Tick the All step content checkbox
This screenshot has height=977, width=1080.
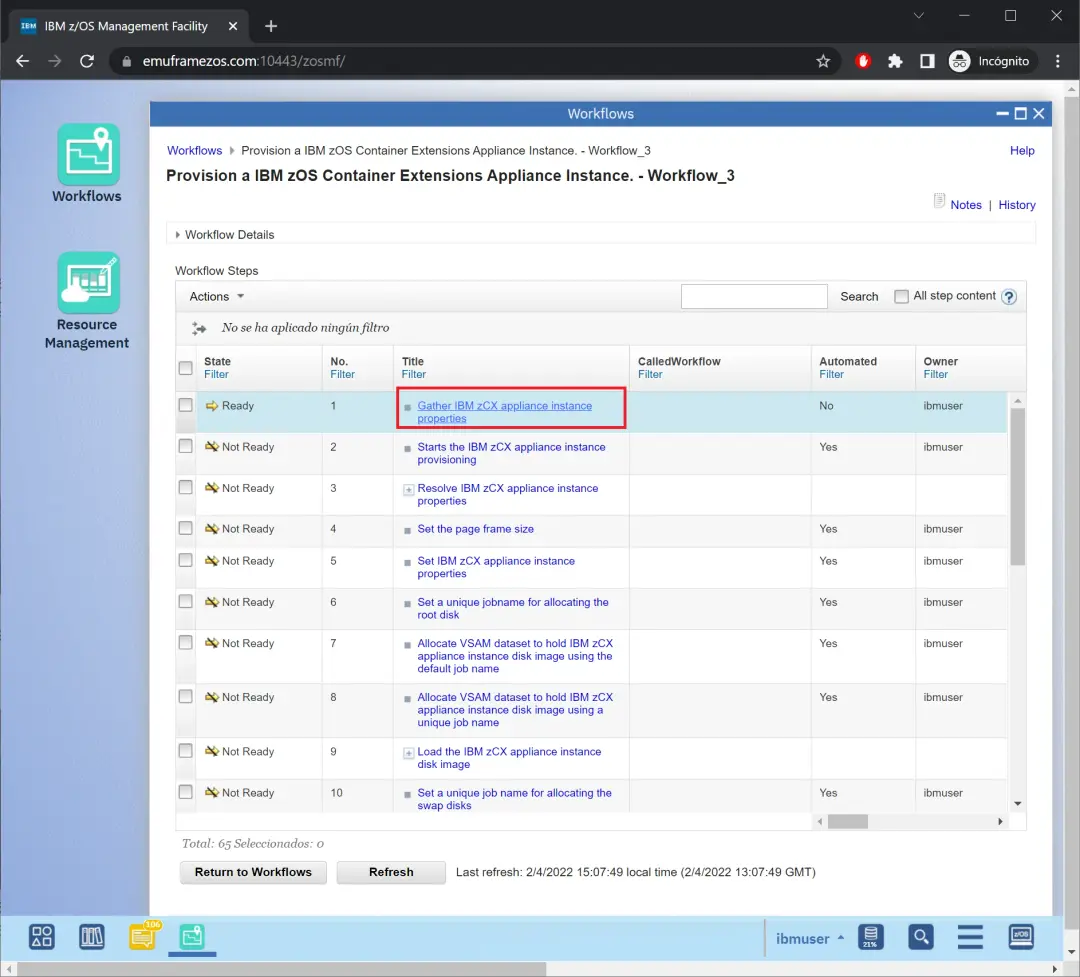pos(901,296)
